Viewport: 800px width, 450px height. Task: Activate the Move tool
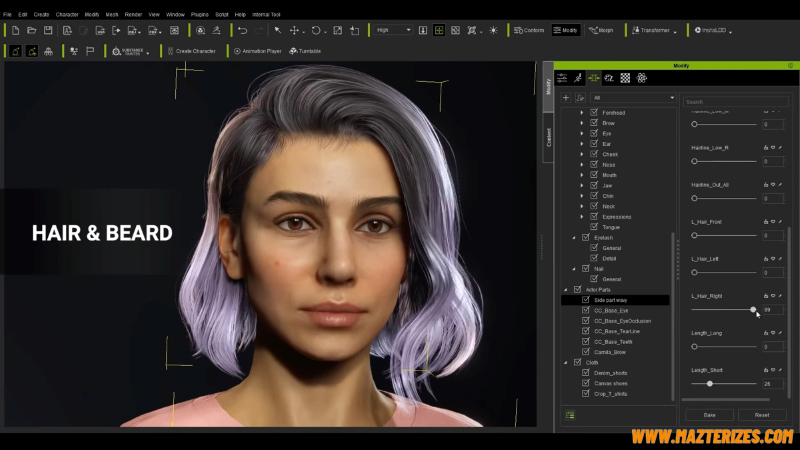coord(294,31)
